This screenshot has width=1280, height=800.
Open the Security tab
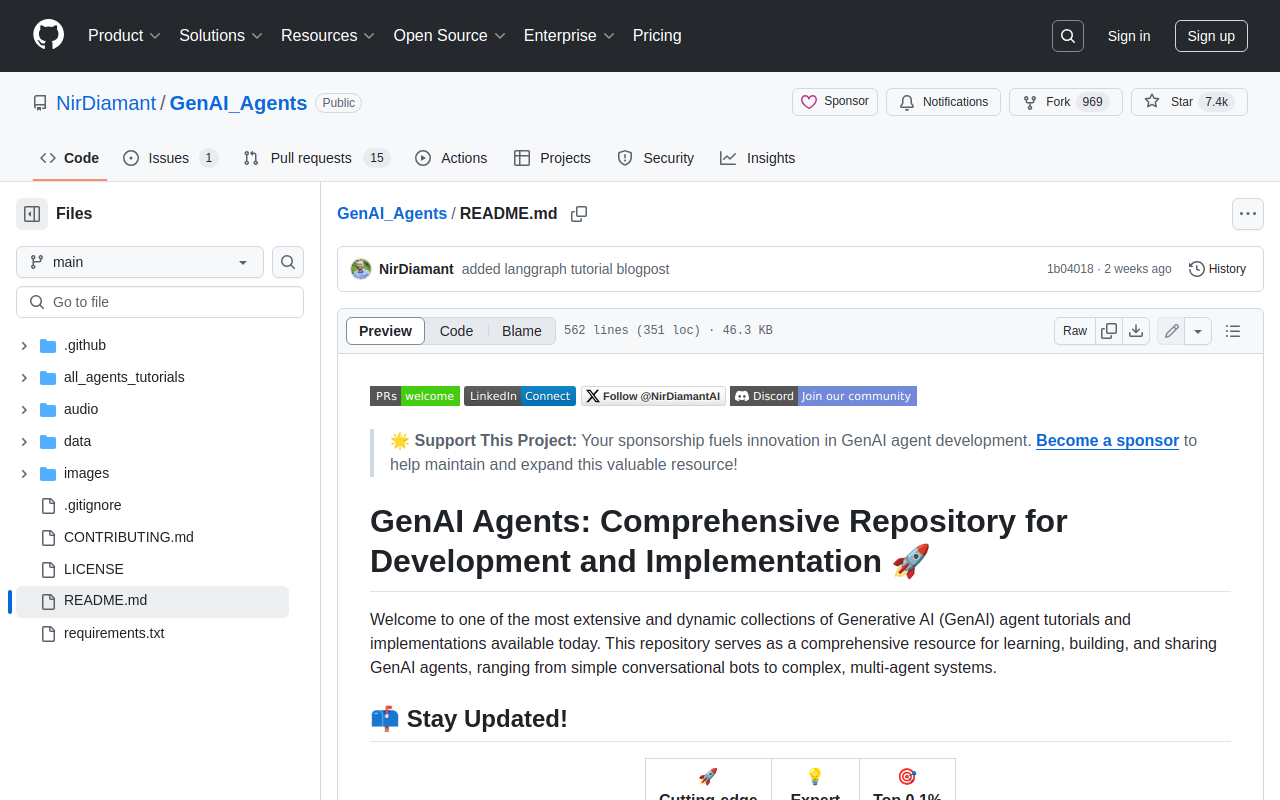tap(656, 158)
